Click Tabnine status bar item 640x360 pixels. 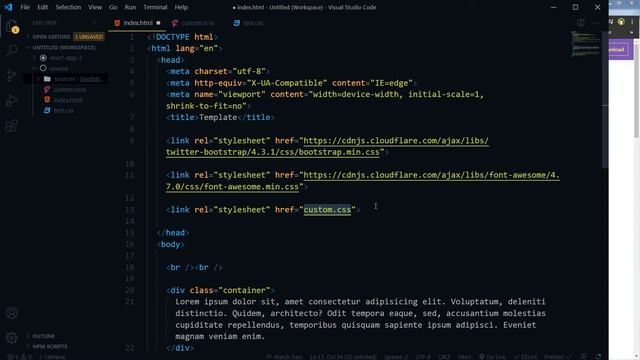point(52,357)
